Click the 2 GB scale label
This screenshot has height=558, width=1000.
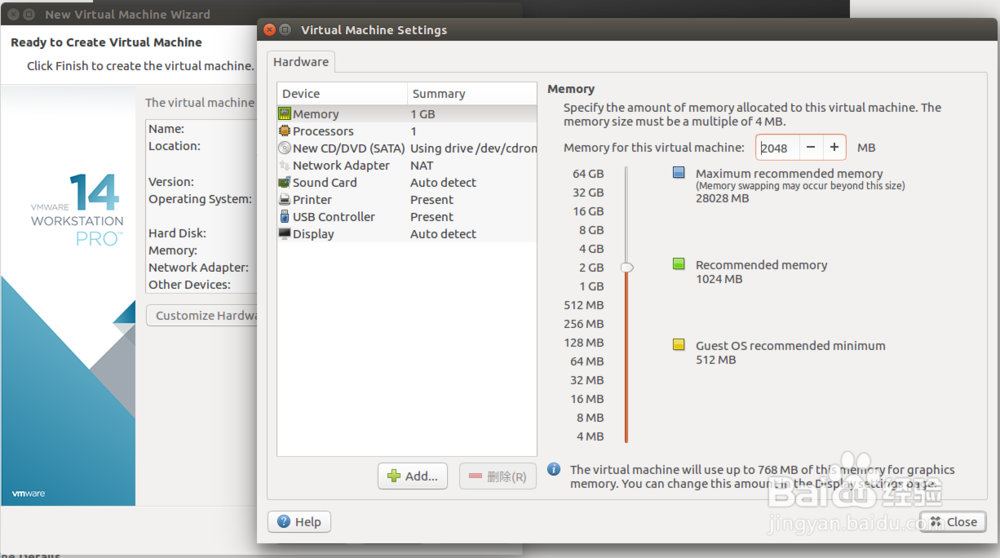(591, 268)
